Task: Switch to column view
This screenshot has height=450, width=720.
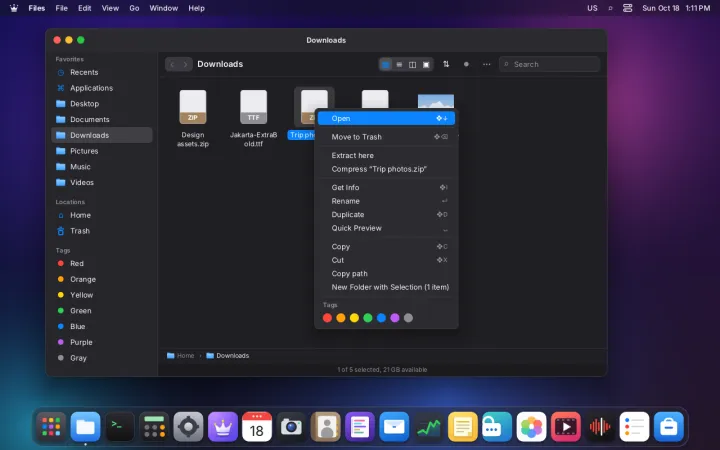Action: coord(412,65)
